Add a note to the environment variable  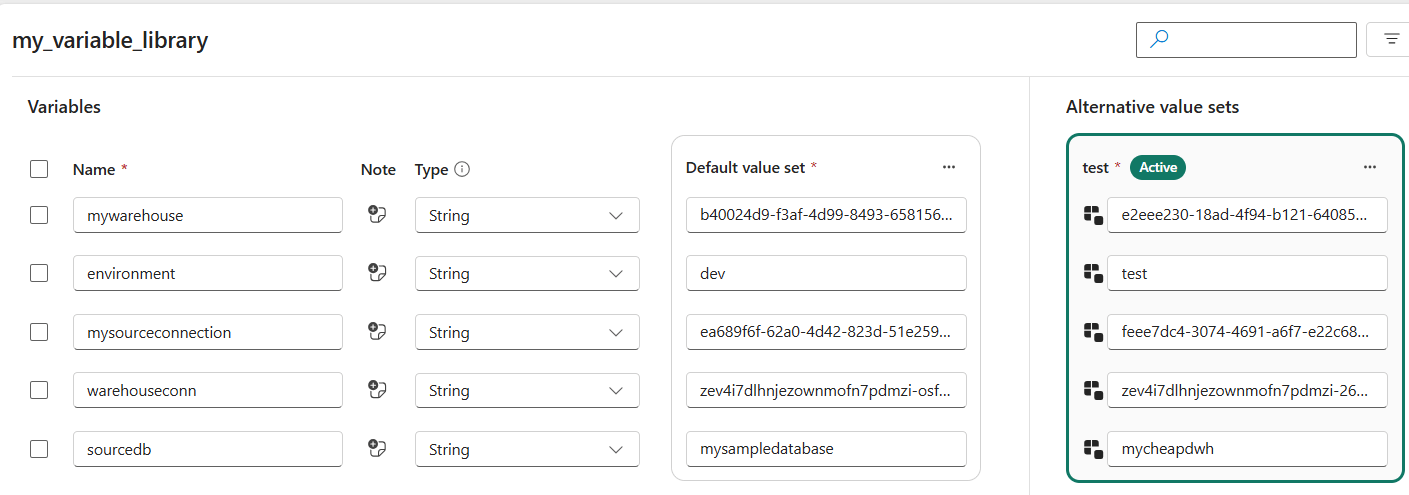coord(377,273)
